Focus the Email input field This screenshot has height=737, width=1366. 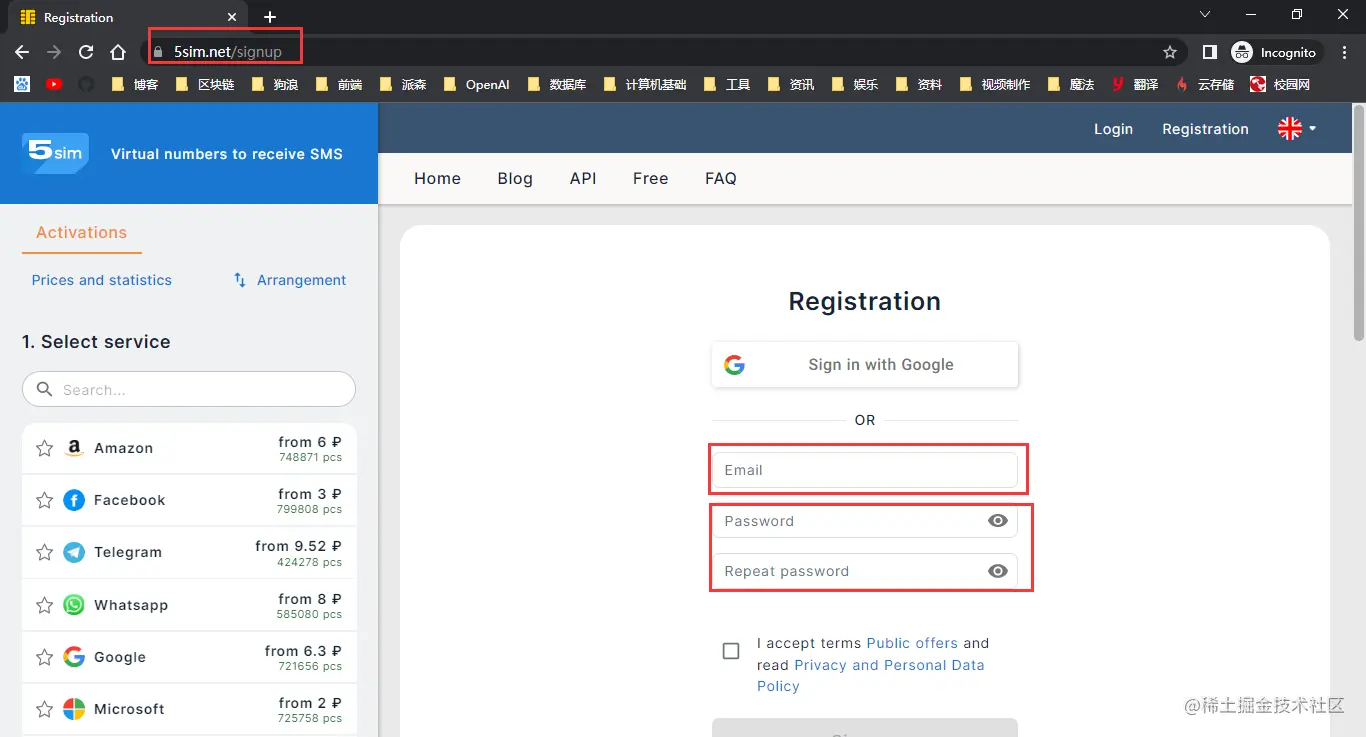coord(865,470)
